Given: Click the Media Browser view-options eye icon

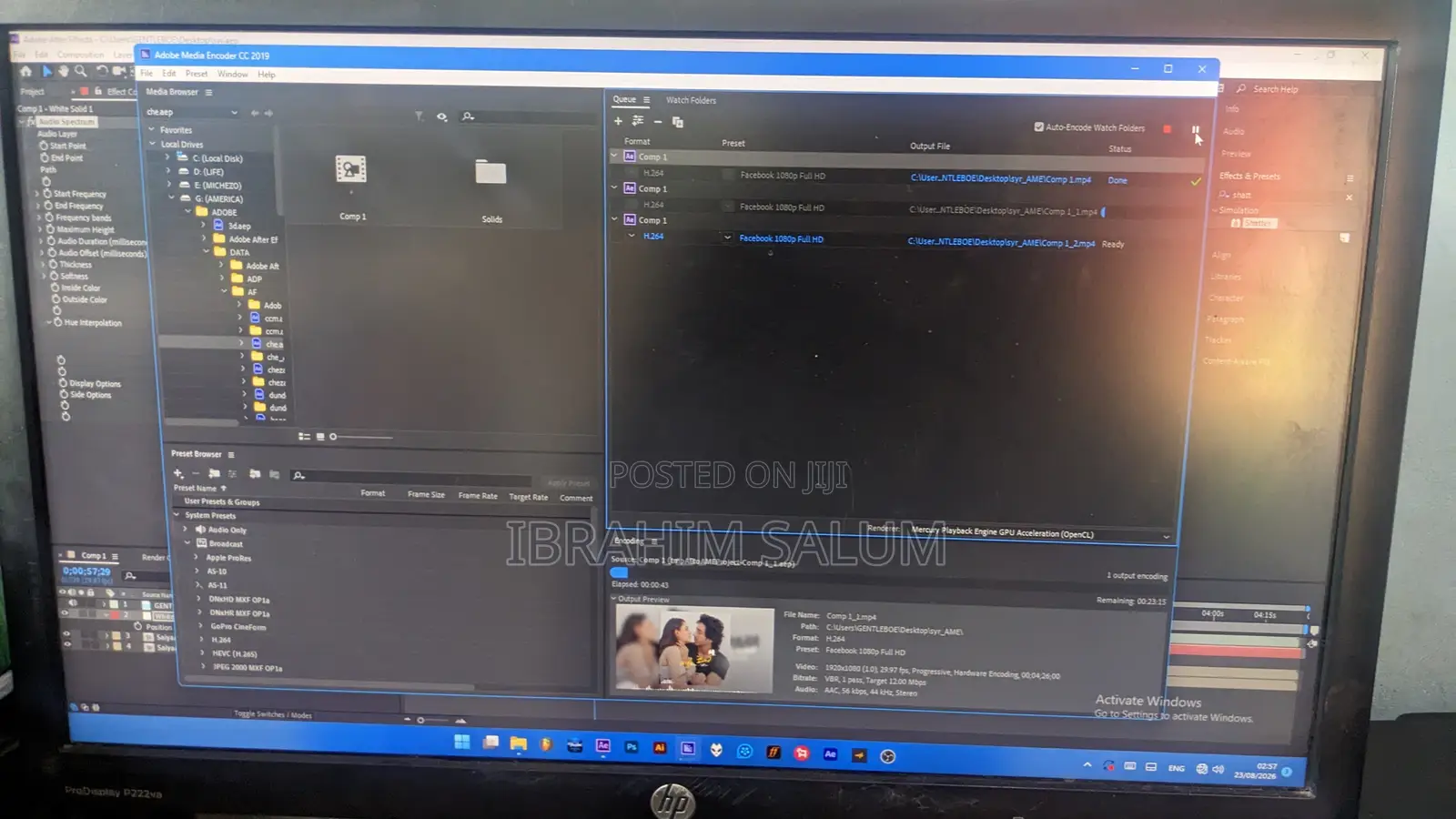Looking at the screenshot, I should (441, 116).
